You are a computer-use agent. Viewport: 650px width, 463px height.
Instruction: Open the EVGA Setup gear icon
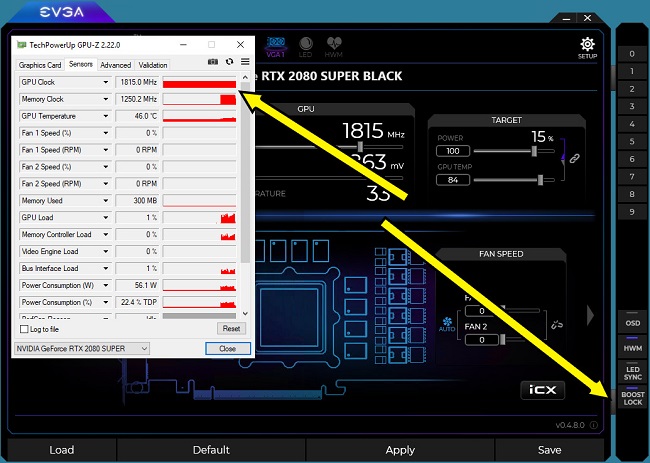pos(587,48)
